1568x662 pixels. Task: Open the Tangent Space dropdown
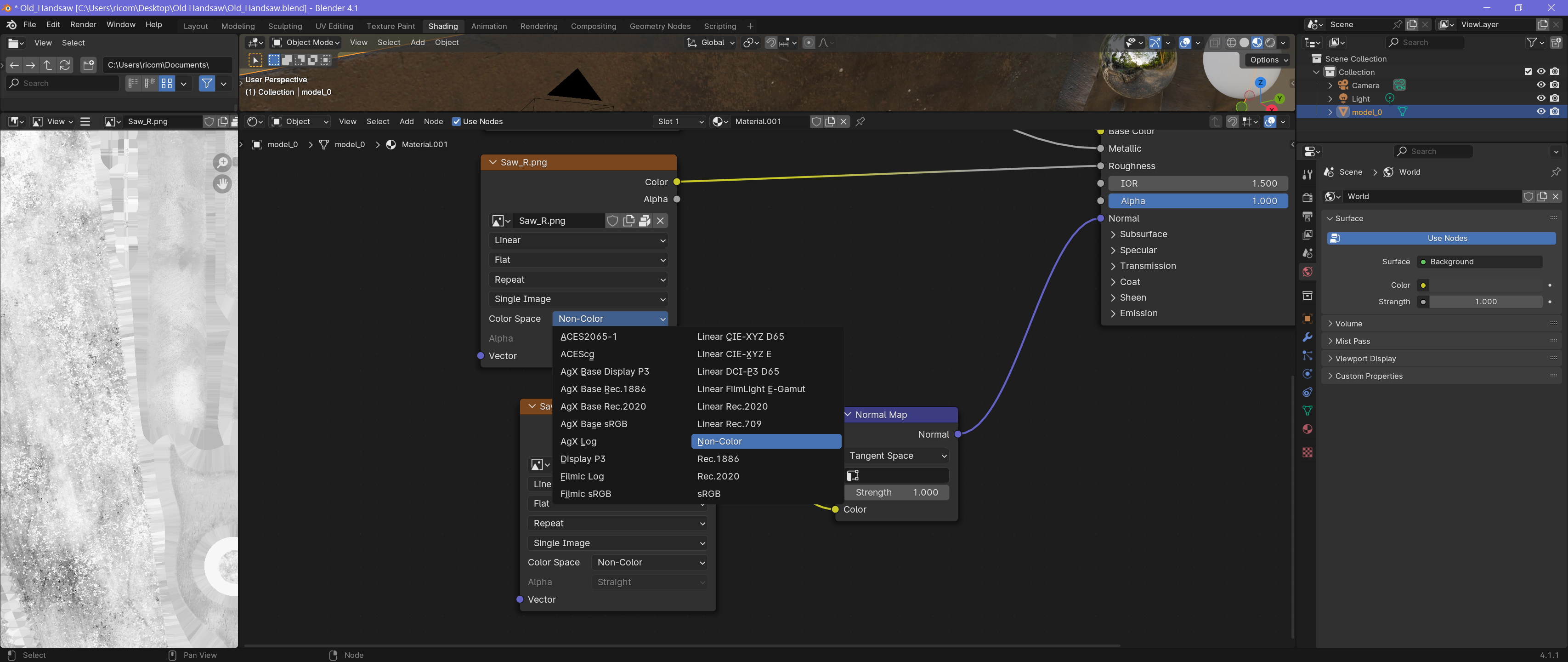click(897, 456)
